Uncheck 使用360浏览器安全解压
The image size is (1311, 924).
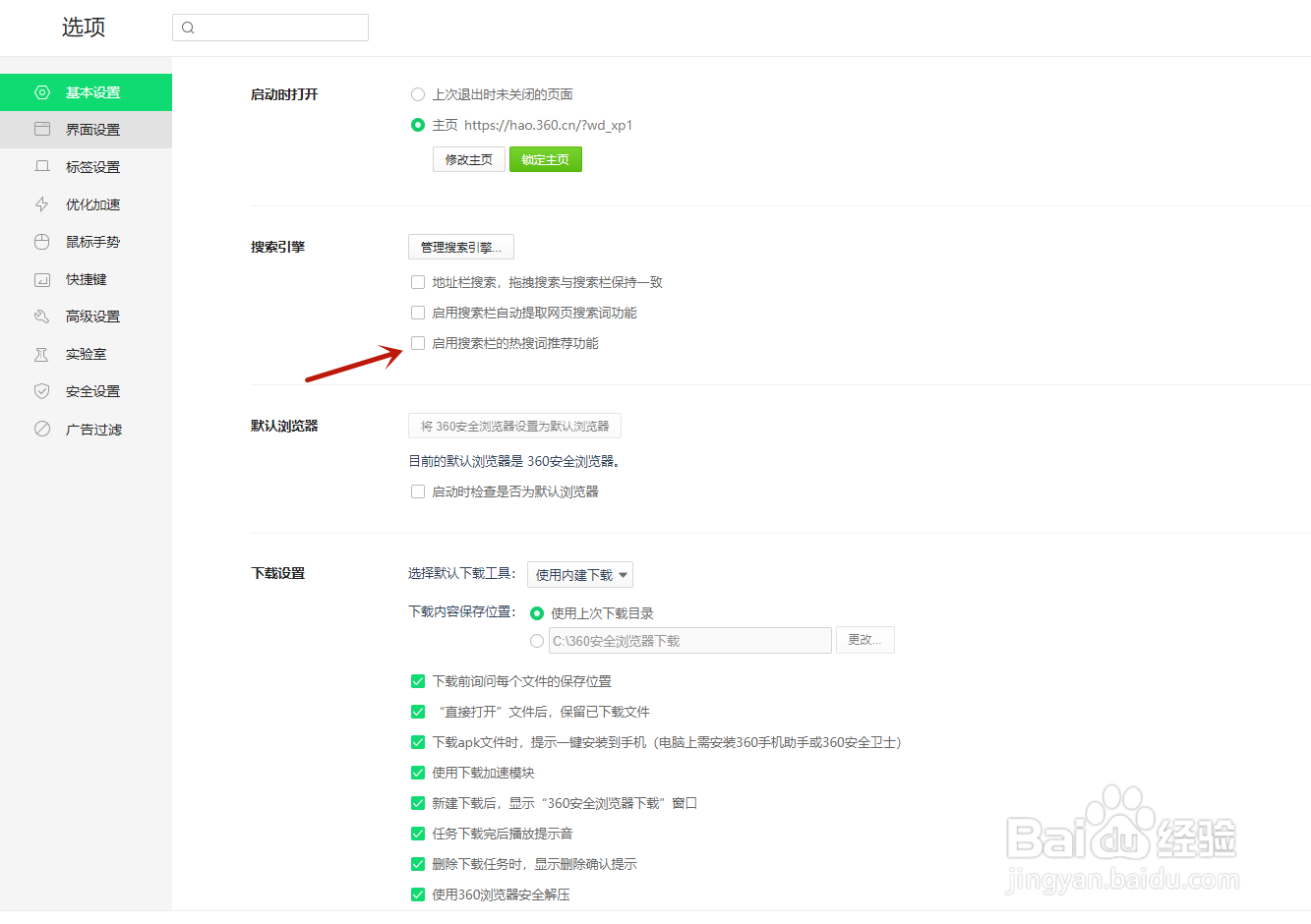click(x=418, y=895)
